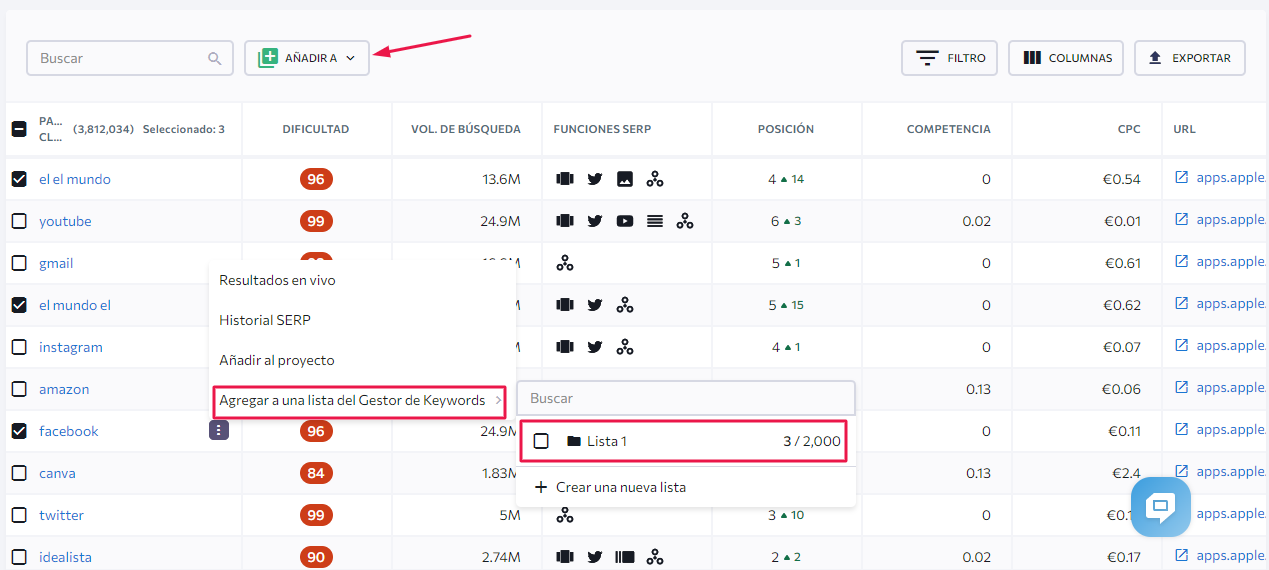Viewport: 1269px width, 570px height.
Task: Open the idealista keyword link
Action: [65, 557]
